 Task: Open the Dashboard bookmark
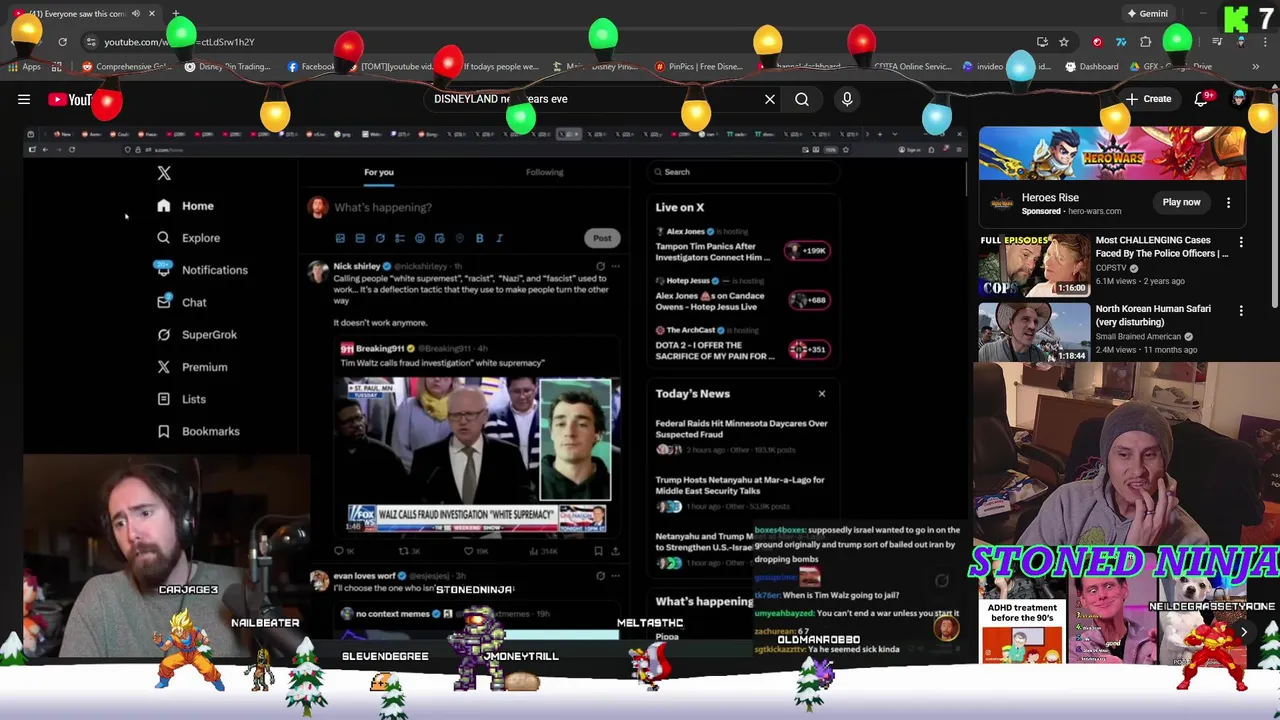pos(1091,67)
